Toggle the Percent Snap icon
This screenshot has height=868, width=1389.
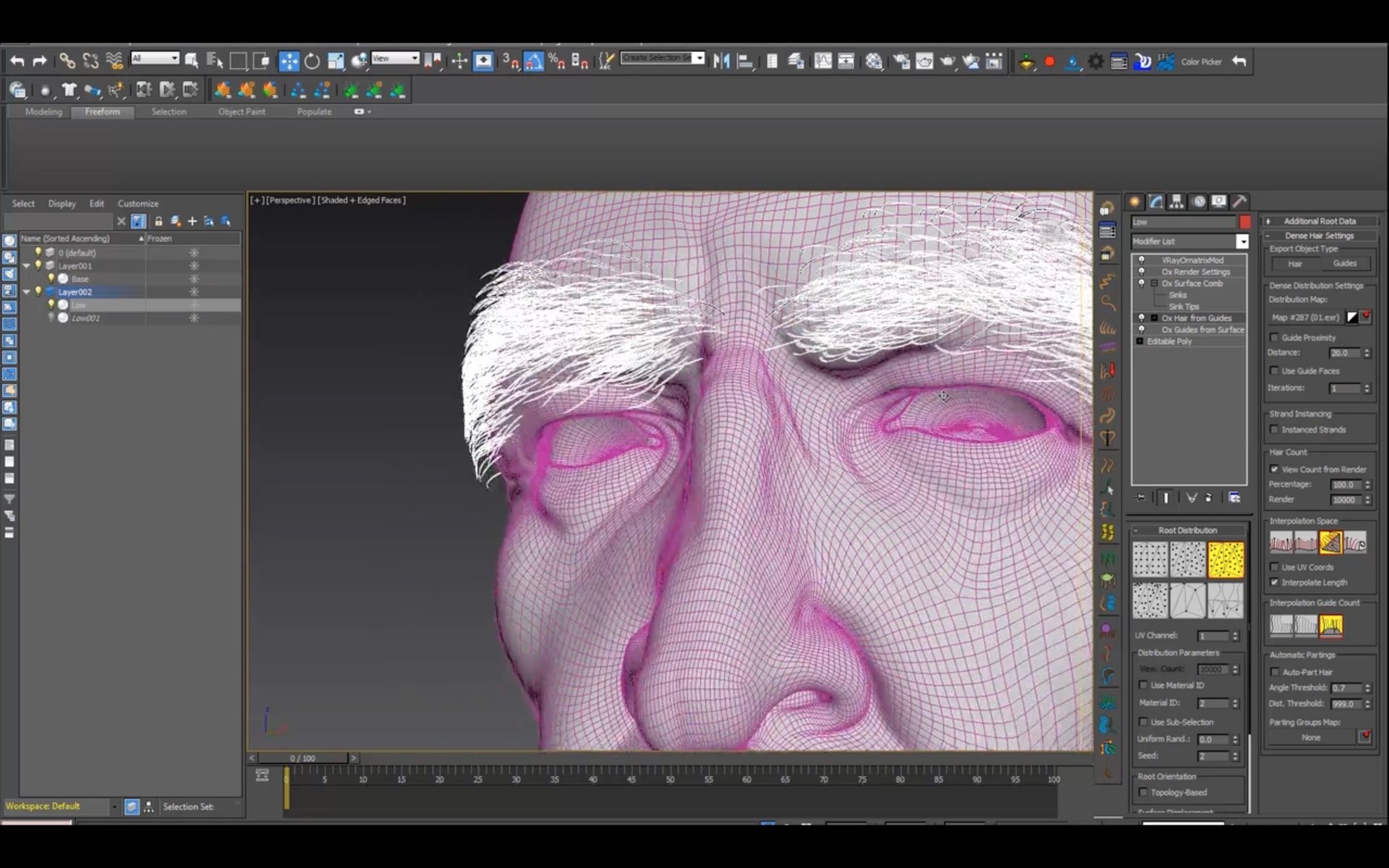(556, 61)
